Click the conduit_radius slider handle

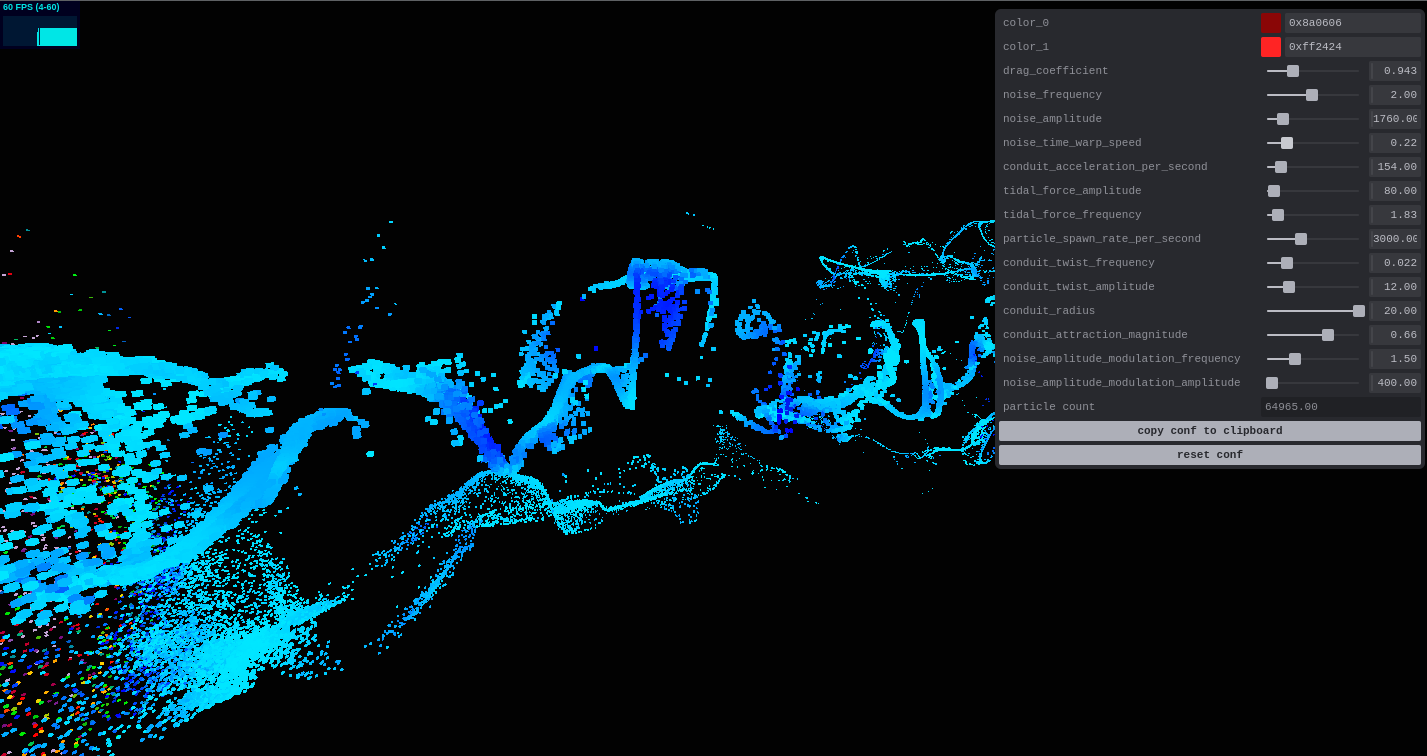[1357, 310]
